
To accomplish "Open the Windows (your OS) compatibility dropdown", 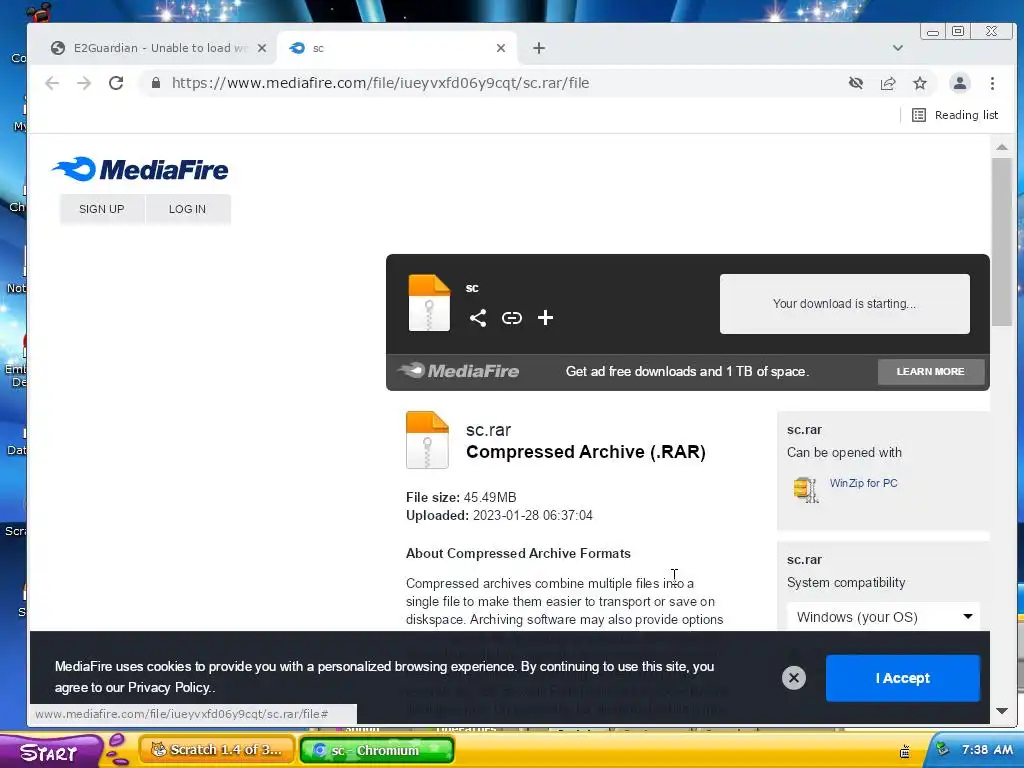I will 883,616.
